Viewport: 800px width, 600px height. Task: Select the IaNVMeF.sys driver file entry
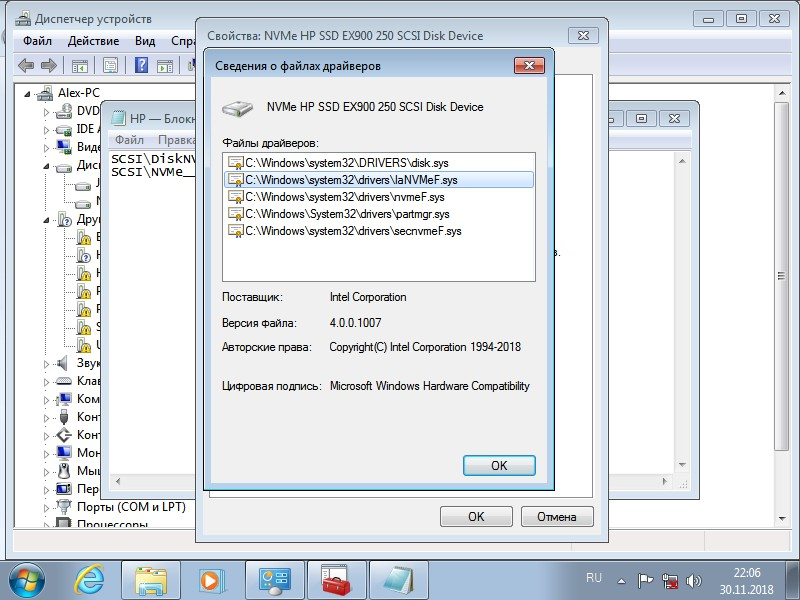tap(379, 180)
